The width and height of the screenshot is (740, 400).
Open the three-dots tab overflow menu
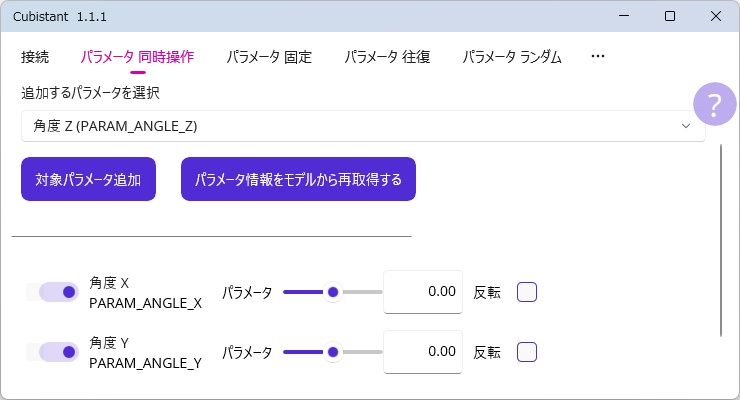click(x=598, y=57)
